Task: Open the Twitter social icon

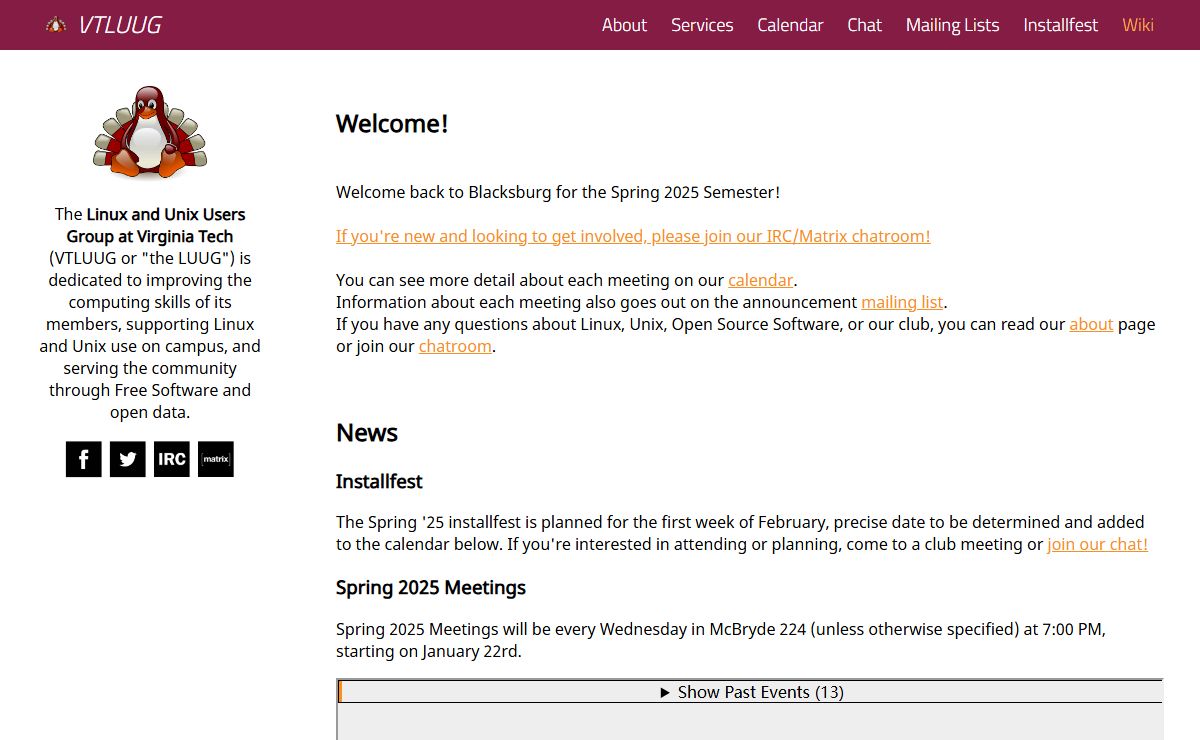Action: click(x=128, y=459)
